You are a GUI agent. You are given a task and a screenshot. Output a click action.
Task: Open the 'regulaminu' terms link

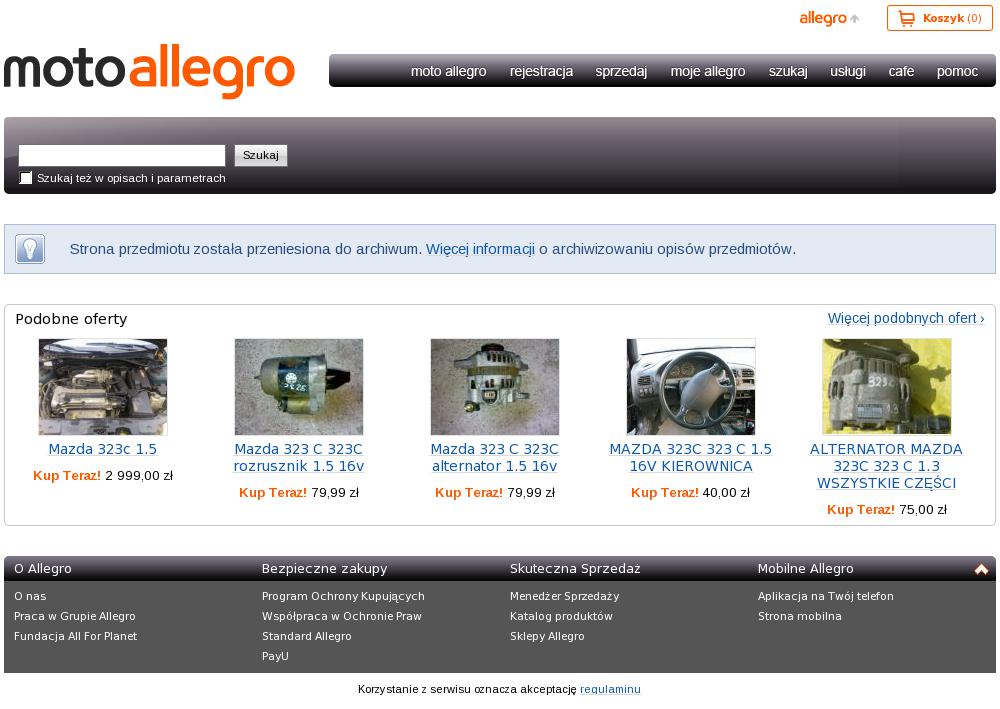[x=610, y=689]
